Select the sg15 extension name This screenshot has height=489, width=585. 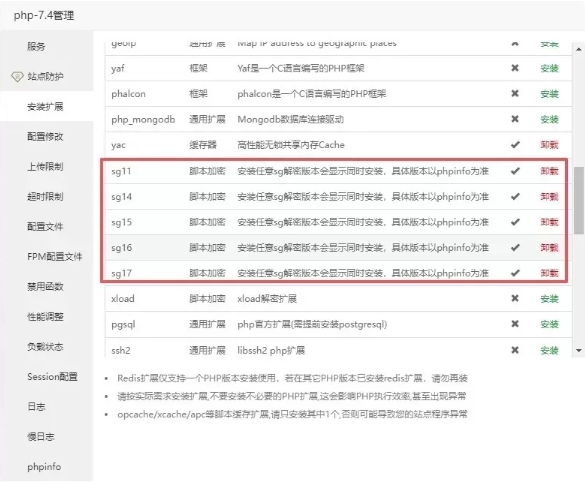[122, 223]
